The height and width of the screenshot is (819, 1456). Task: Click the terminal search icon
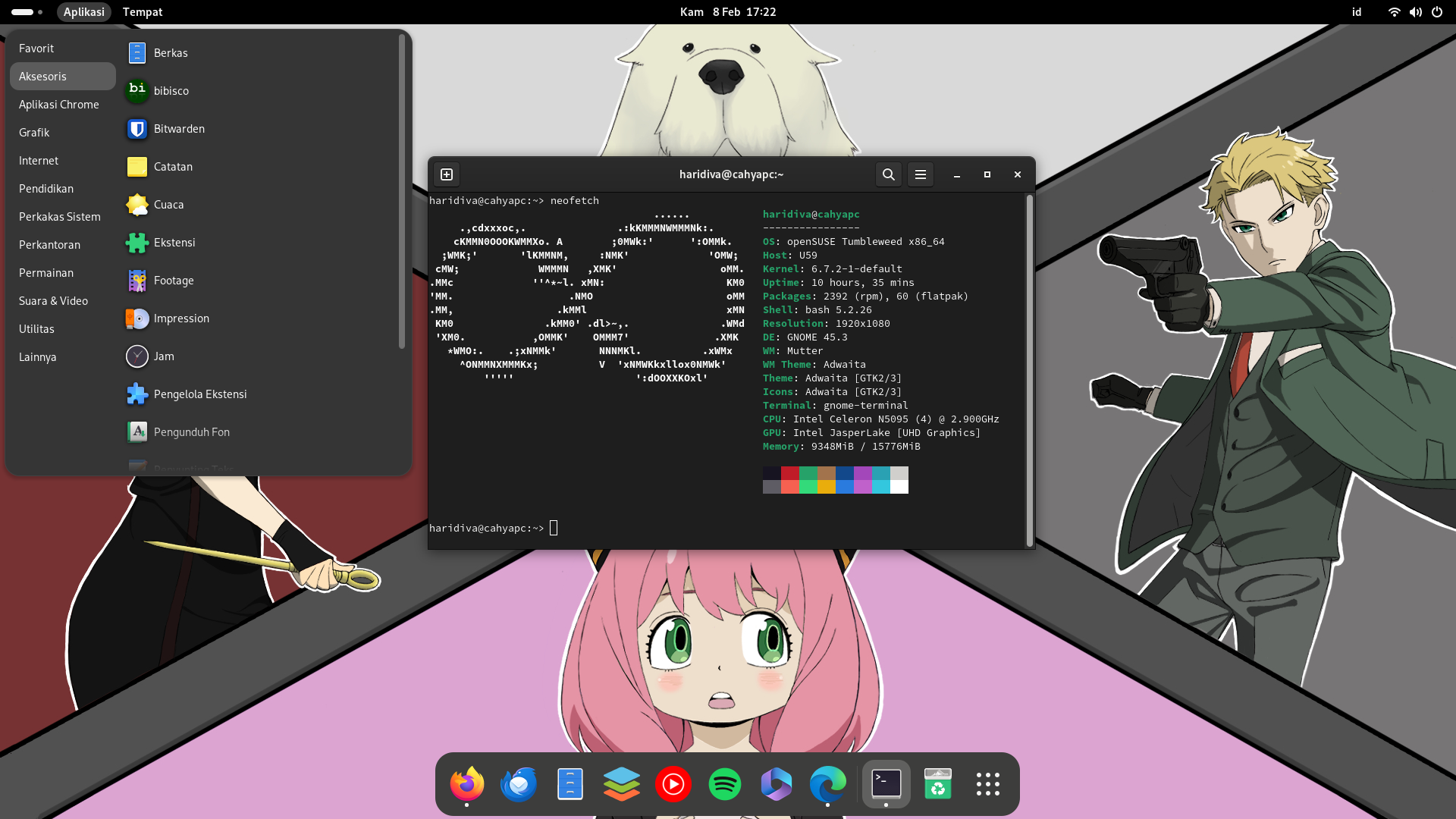889,174
